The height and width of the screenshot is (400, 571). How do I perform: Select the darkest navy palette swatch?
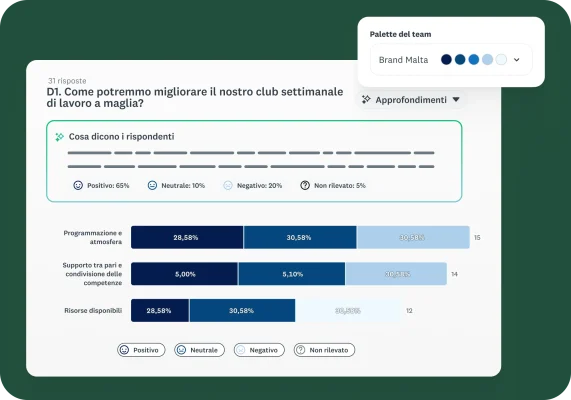click(x=446, y=59)
